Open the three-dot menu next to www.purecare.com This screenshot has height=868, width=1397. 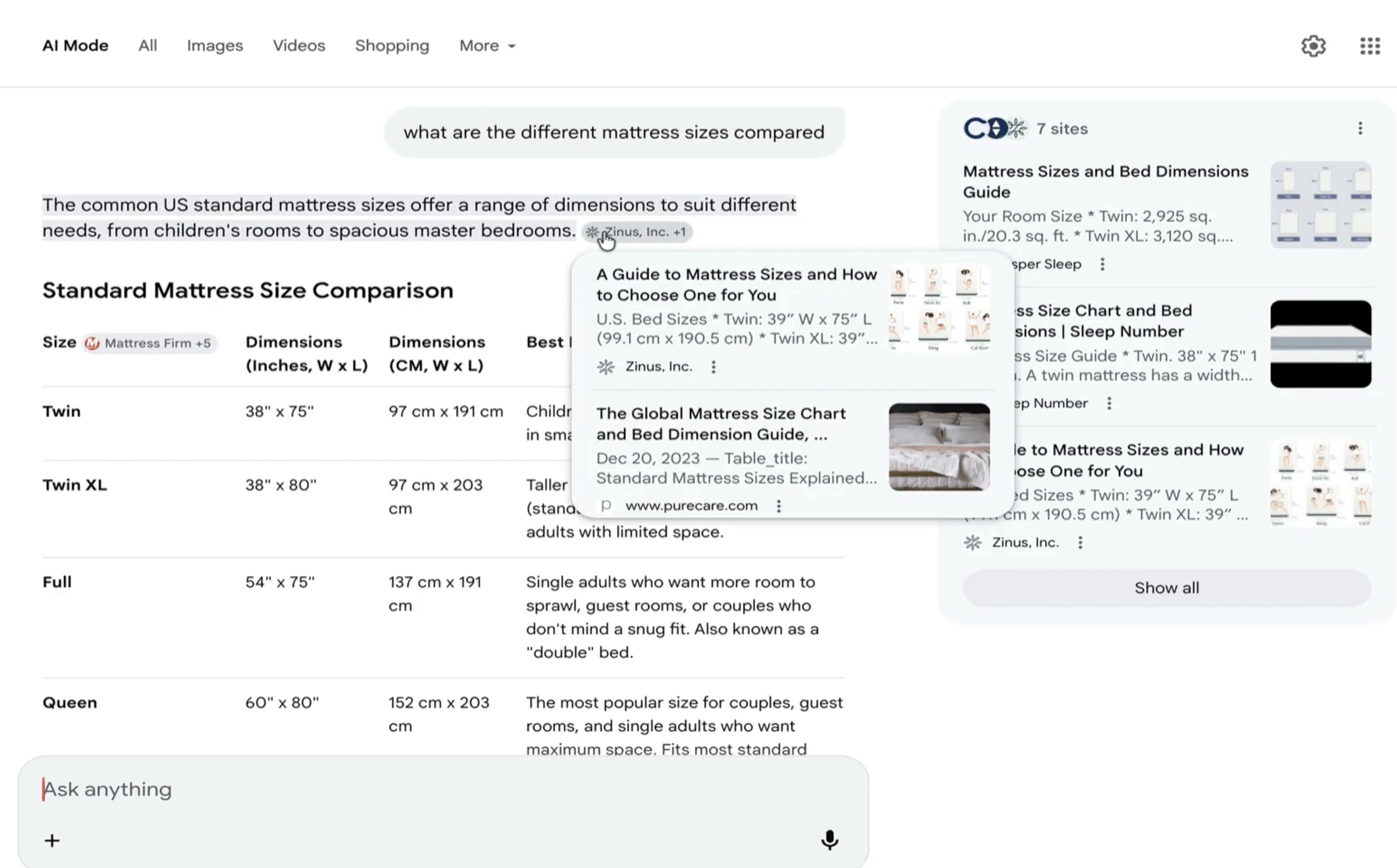pyautogui.click(x=778, y=505)
